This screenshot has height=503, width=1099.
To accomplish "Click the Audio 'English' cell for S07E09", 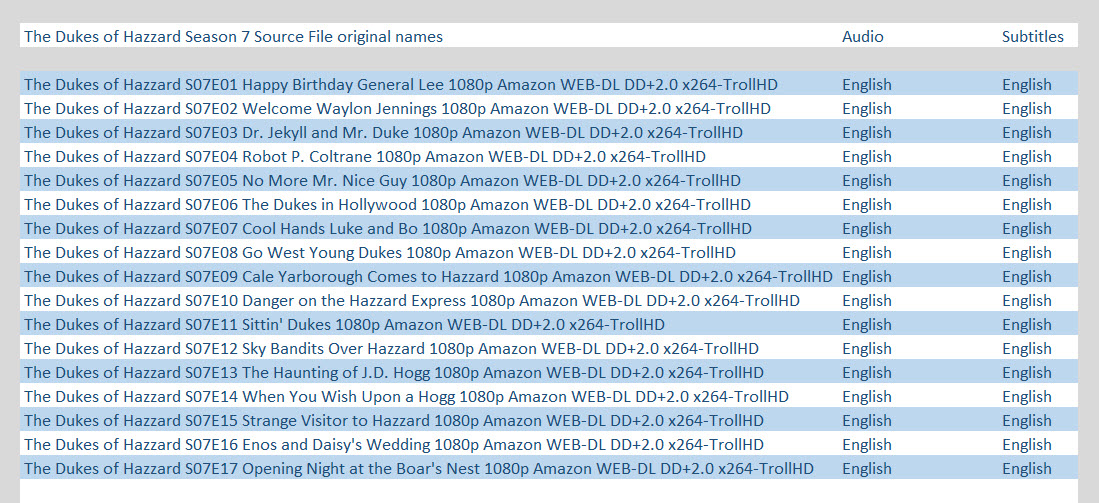I will point(867,277).
